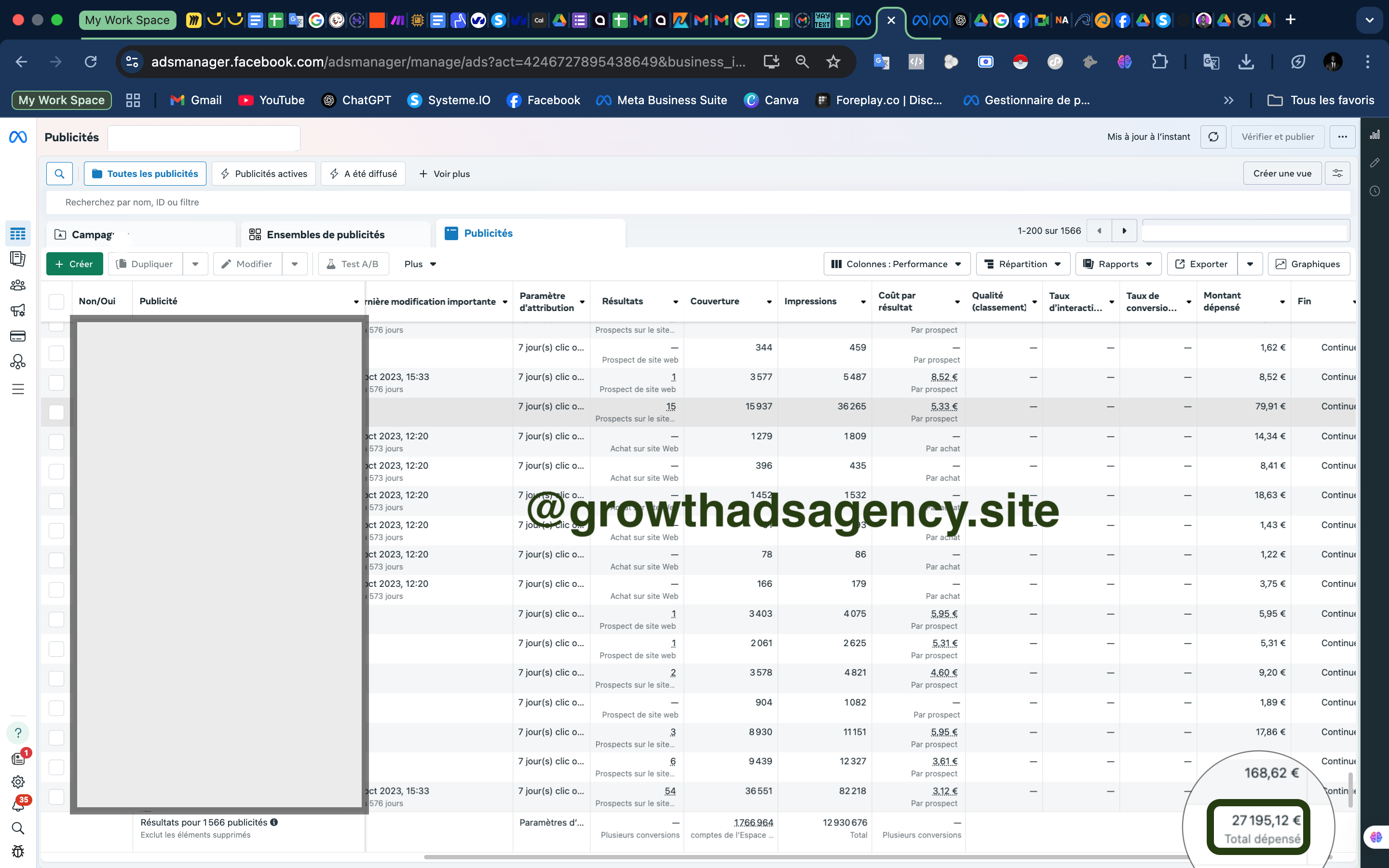
Task: Open the extensions puzzle icon
Action: (x=1160, y=61)
